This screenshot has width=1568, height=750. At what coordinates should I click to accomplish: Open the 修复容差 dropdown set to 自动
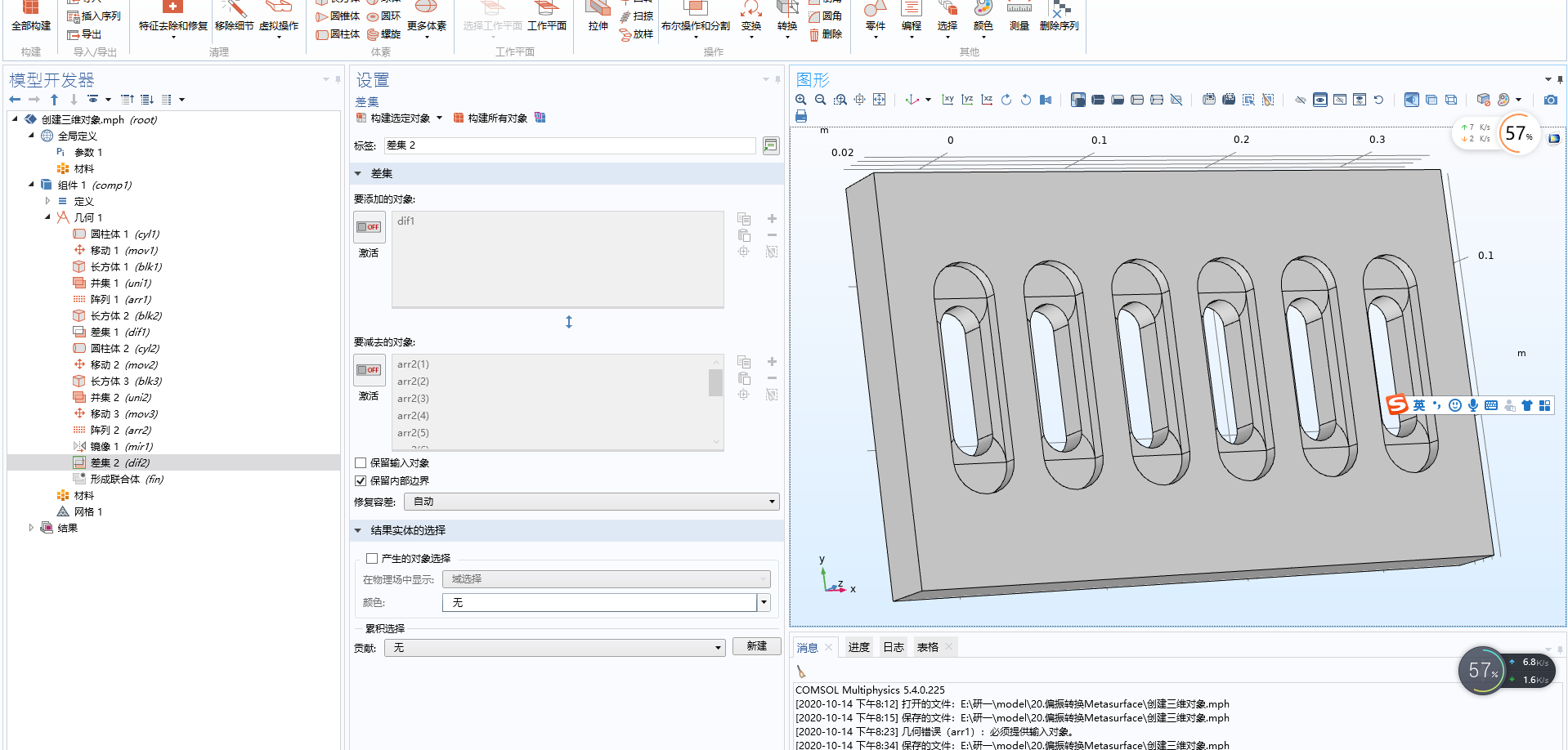tap(592, 502)
